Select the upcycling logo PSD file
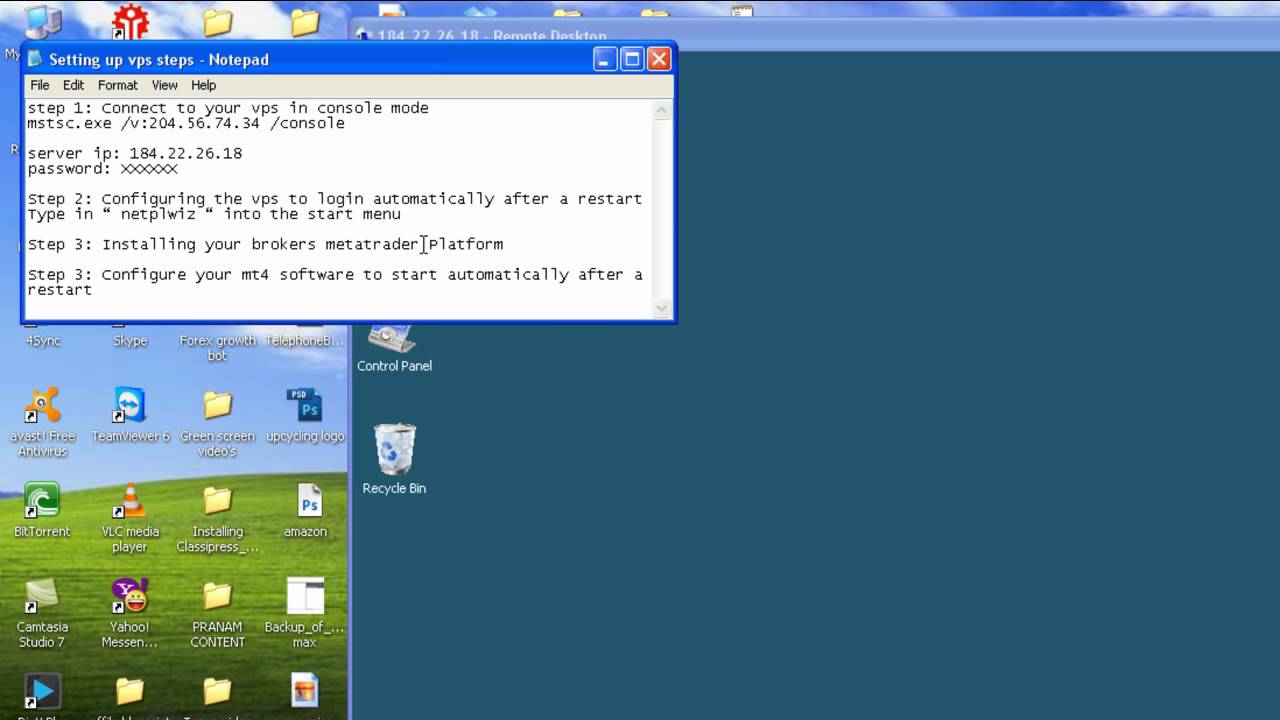Viewport: 1280px width, 720px height. (x=305, y=415)
